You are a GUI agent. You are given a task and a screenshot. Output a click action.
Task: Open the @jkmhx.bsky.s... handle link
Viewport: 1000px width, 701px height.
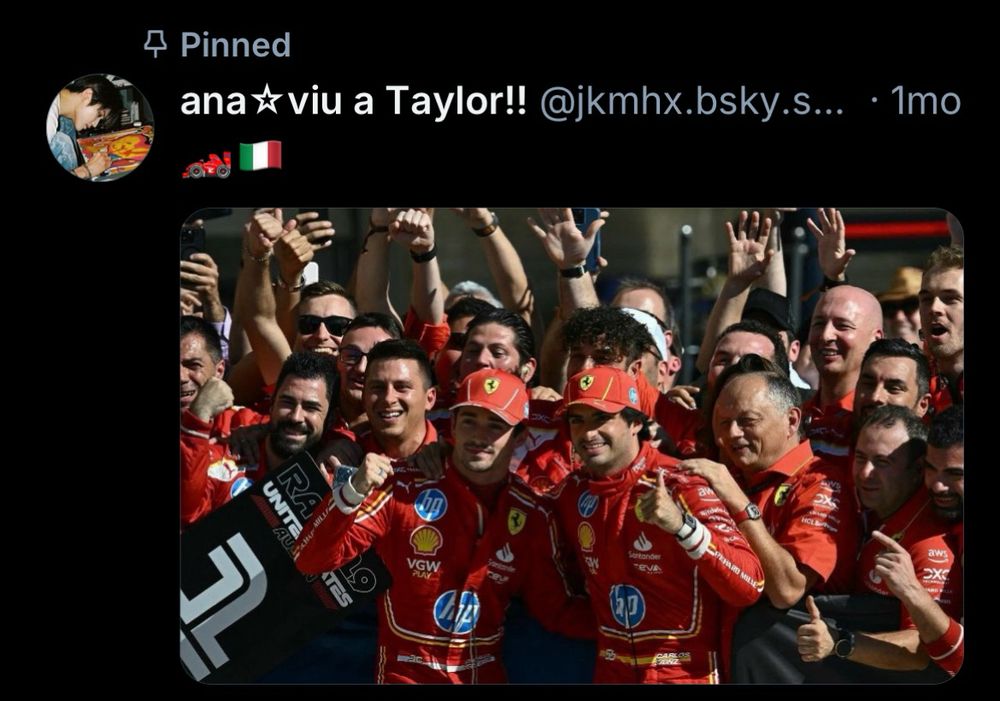point(692,101)
